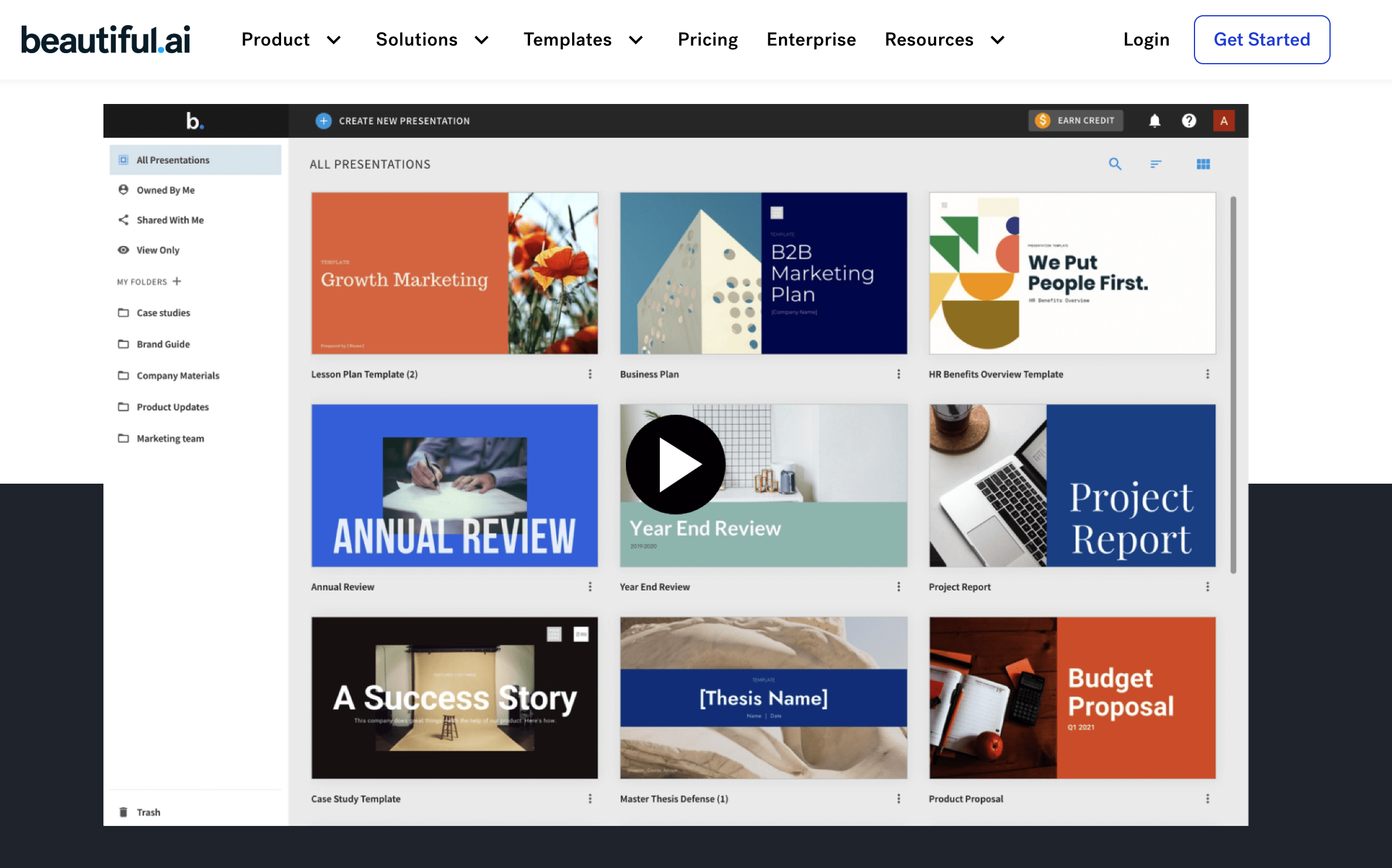Open Trash in the sidebar
This screenshot has width=1392, height=868.
point(148,812)
